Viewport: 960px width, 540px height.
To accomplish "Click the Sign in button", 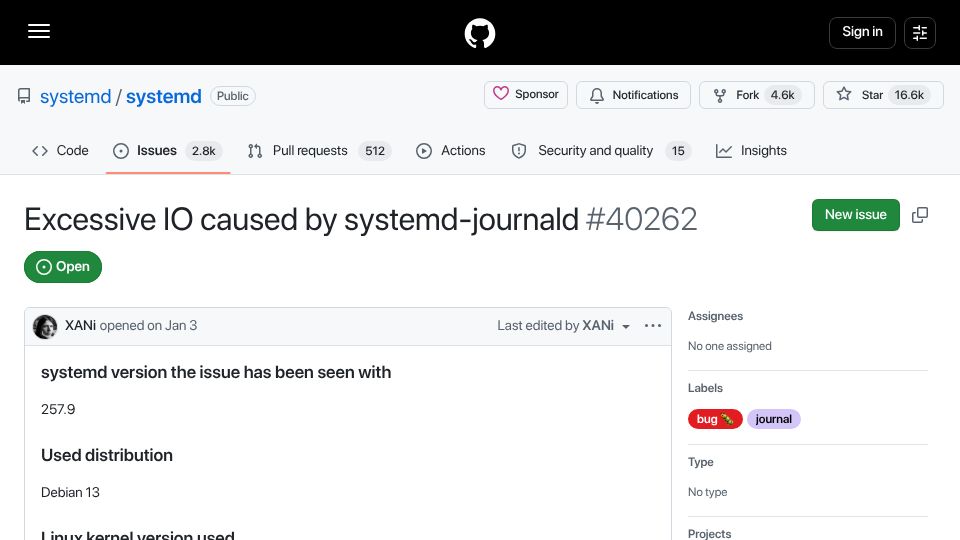I will coord(862,32).
